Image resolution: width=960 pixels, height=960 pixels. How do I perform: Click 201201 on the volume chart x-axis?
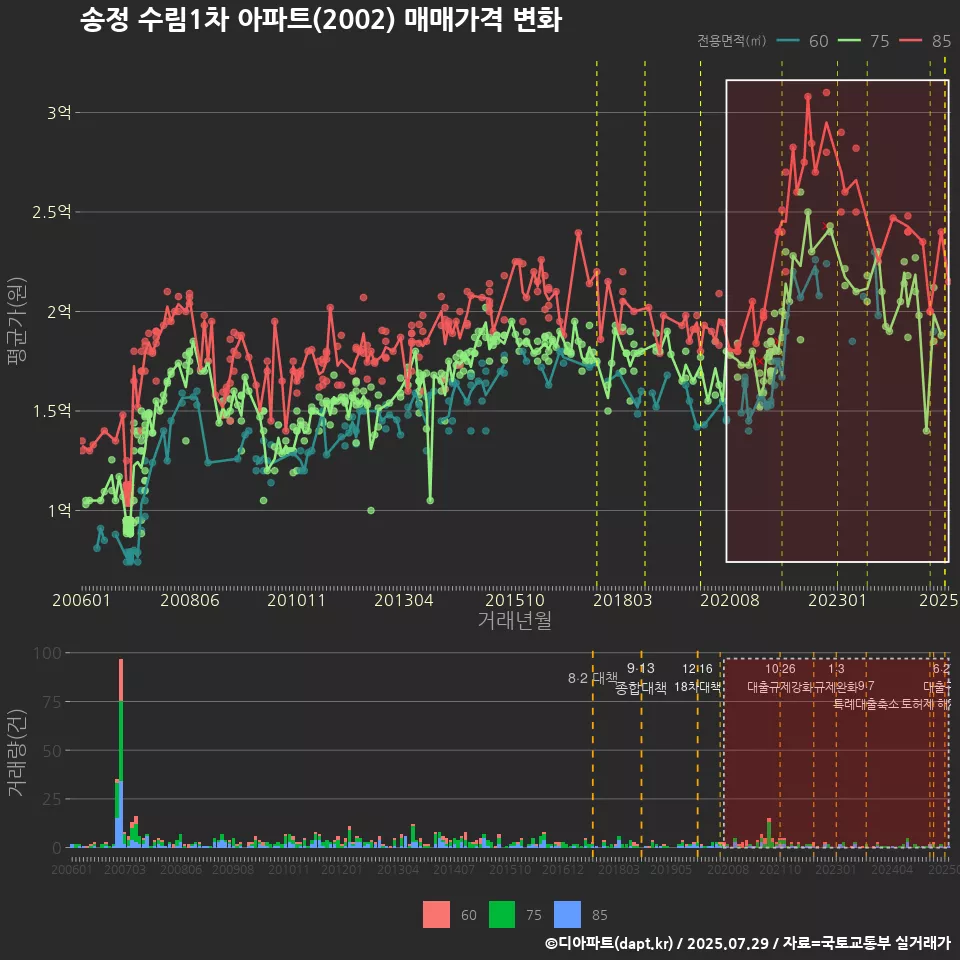point(342,869)
